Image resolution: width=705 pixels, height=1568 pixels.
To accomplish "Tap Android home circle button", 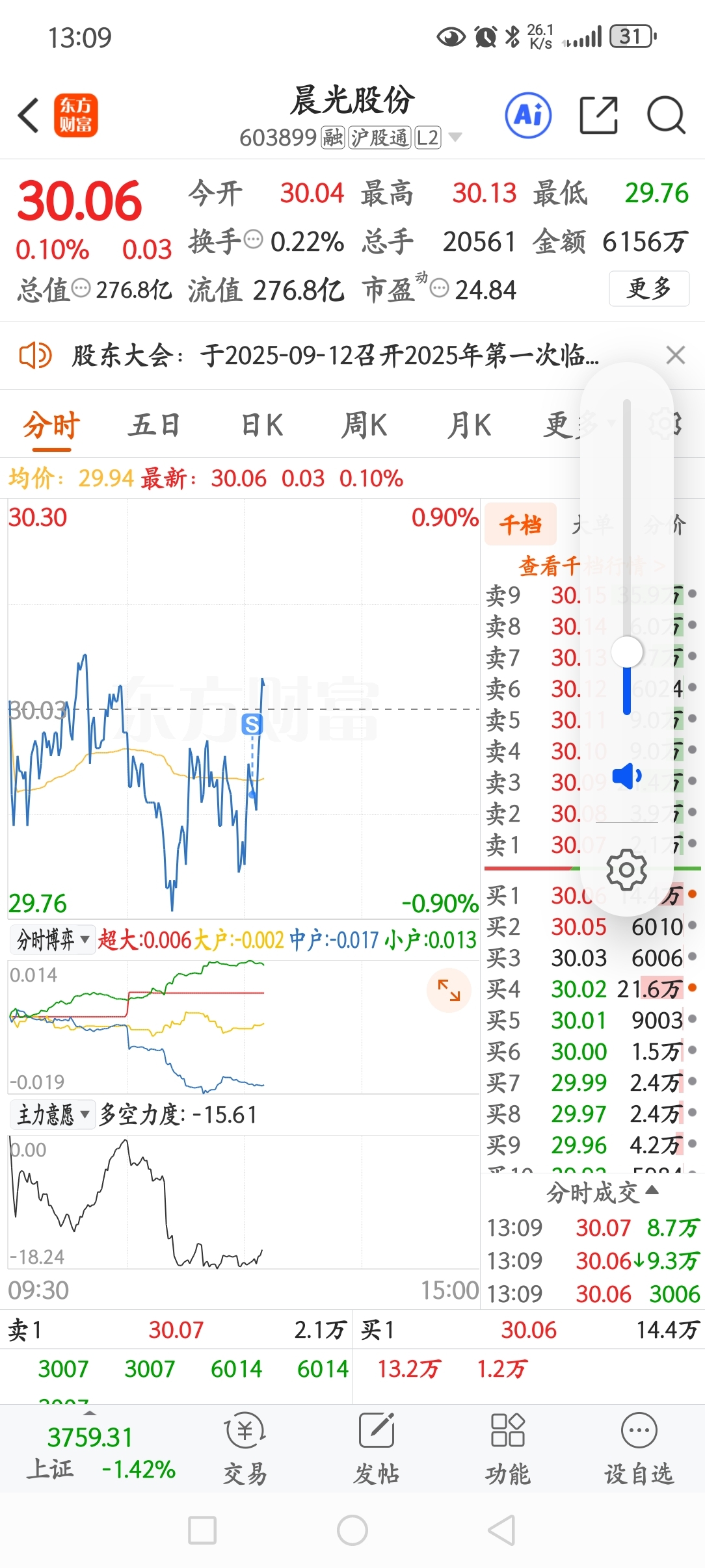I will point(352,1530).
